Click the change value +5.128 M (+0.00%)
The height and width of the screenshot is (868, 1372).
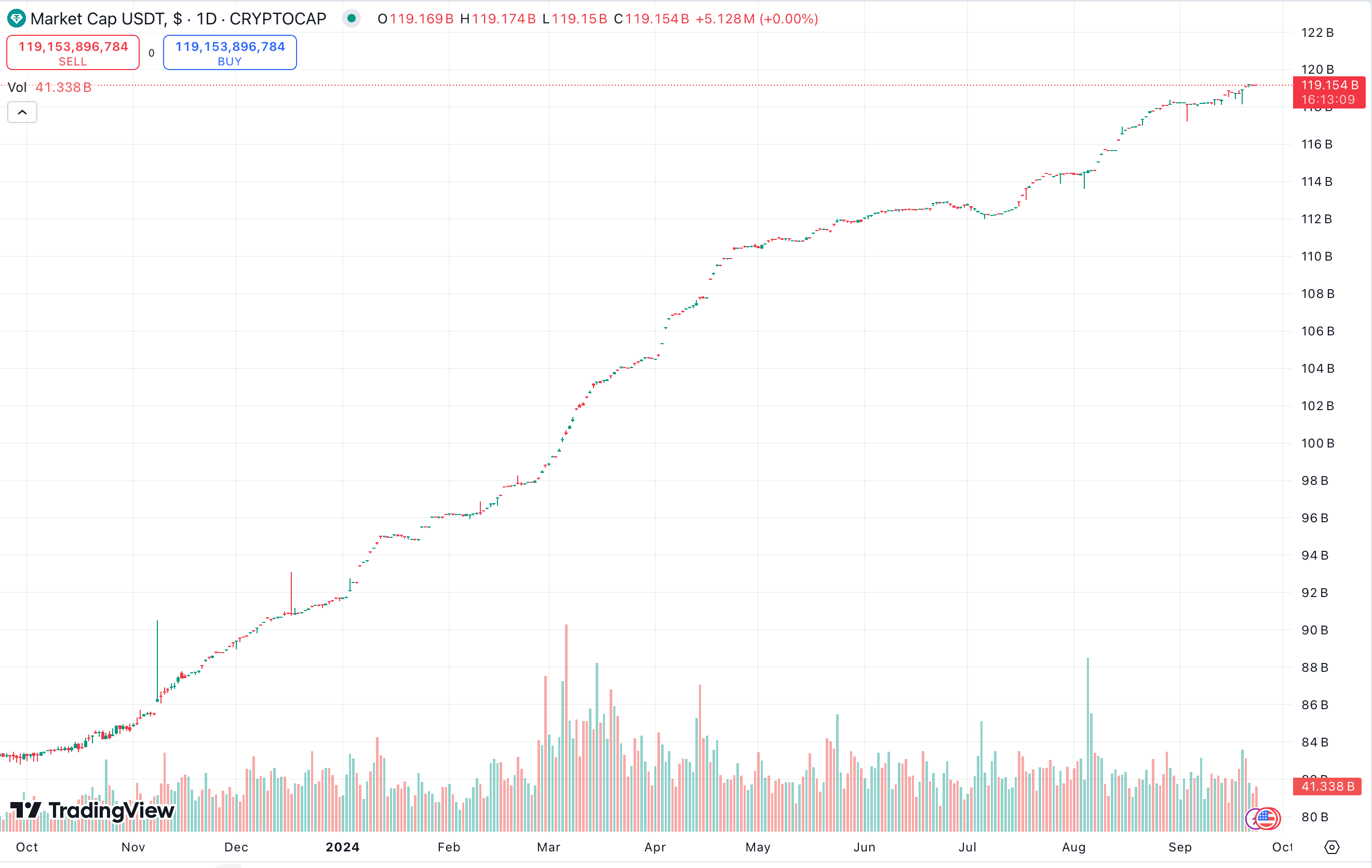tap(757, 19)
